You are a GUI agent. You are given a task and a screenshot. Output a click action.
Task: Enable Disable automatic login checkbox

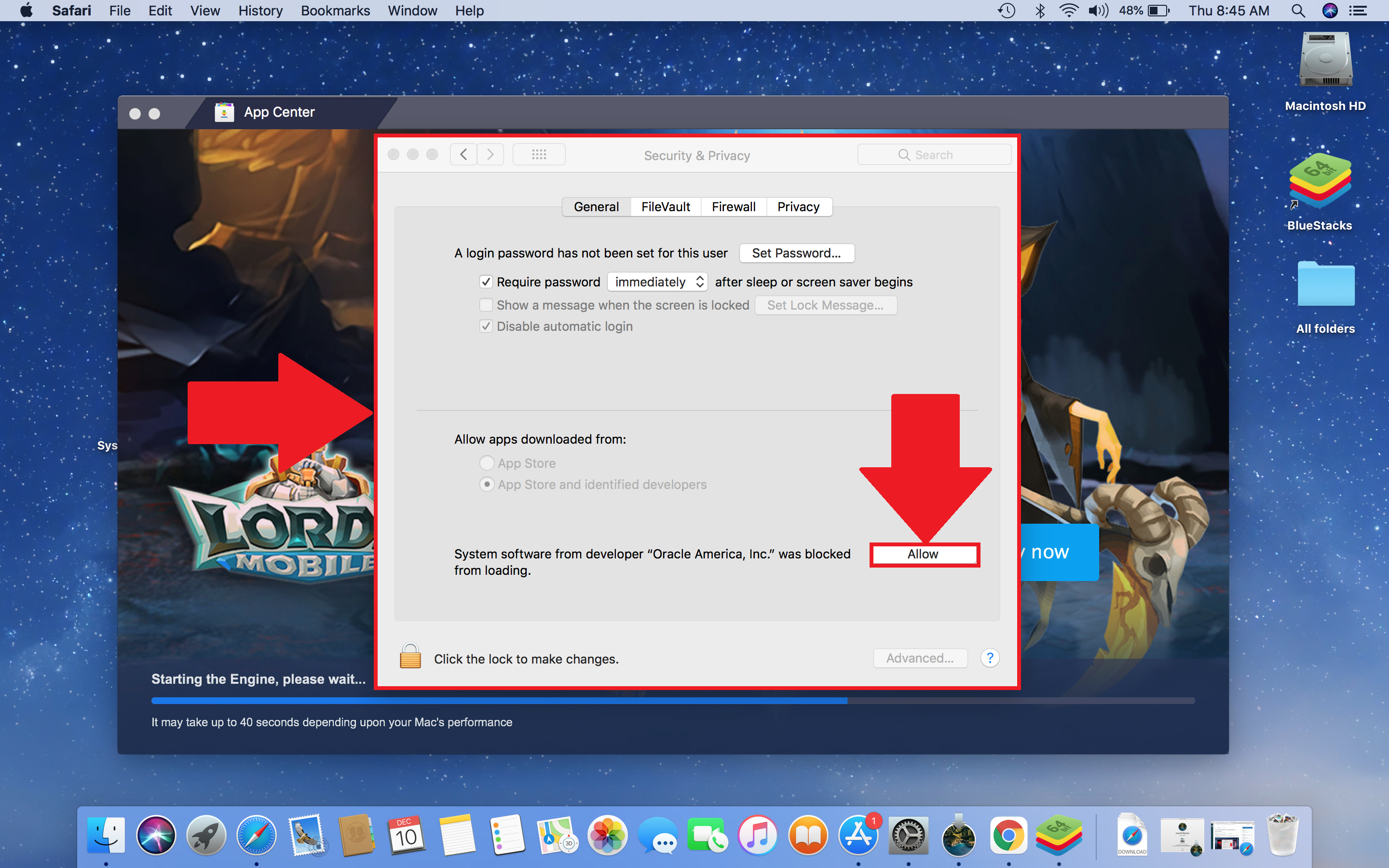(486, 326)
